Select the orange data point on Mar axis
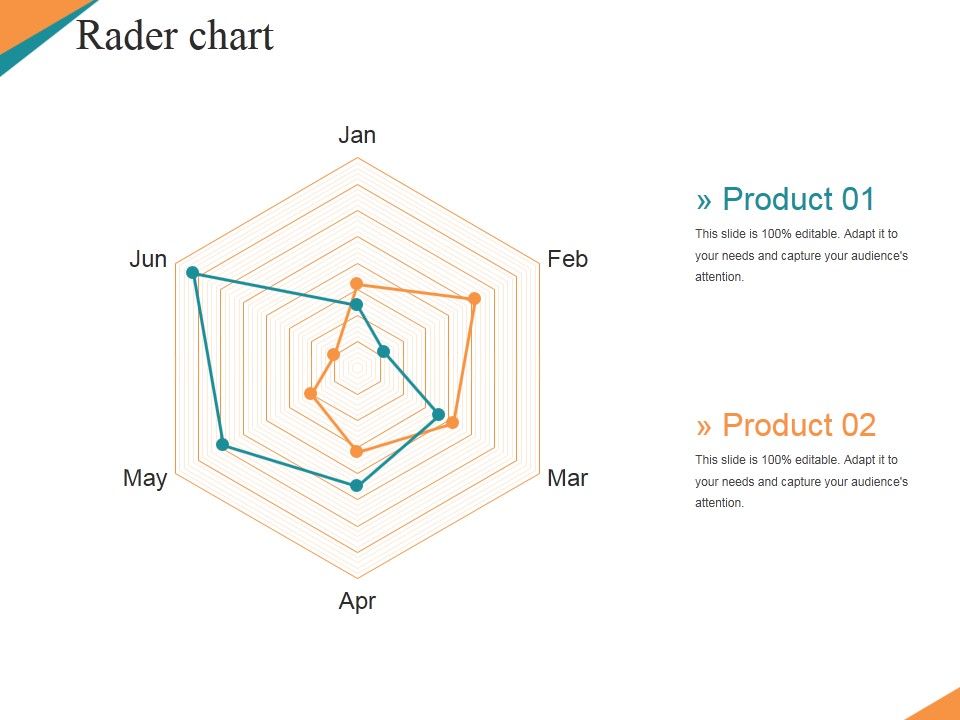 pos(452,422)
